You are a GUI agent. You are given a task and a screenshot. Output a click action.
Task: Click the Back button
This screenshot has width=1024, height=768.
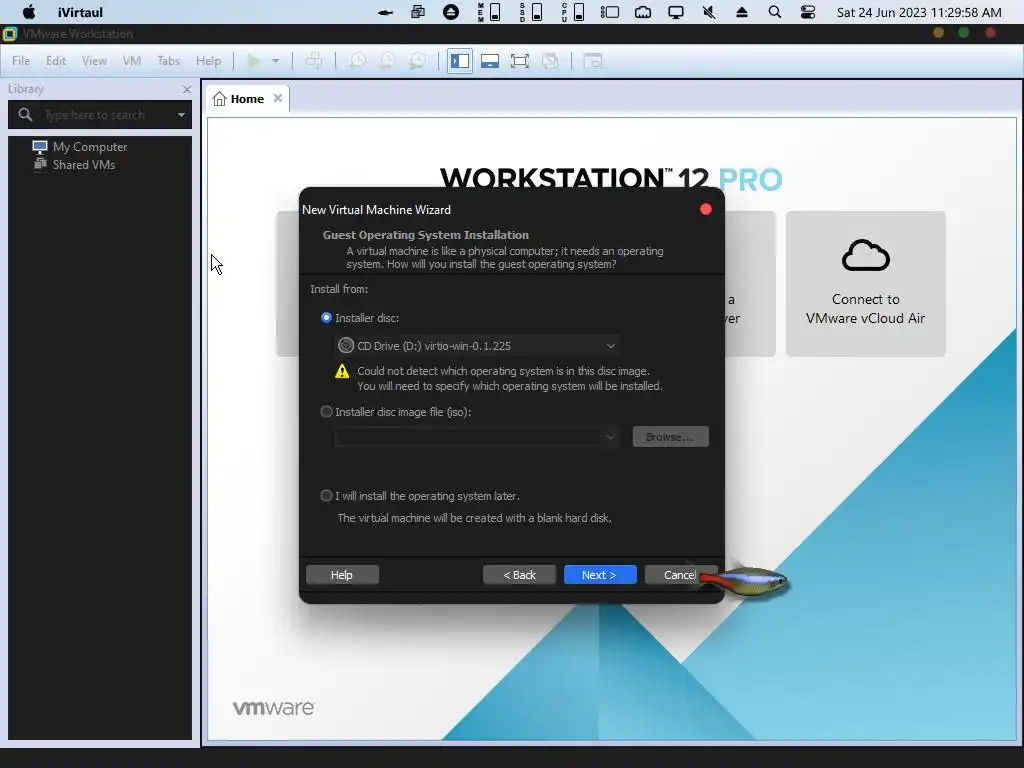519,575
